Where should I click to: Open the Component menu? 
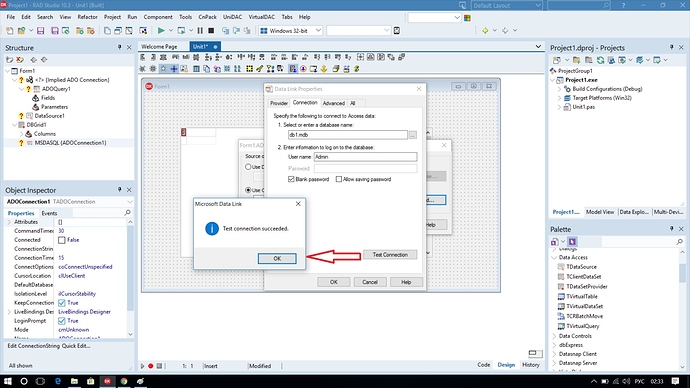pos(158,17)
